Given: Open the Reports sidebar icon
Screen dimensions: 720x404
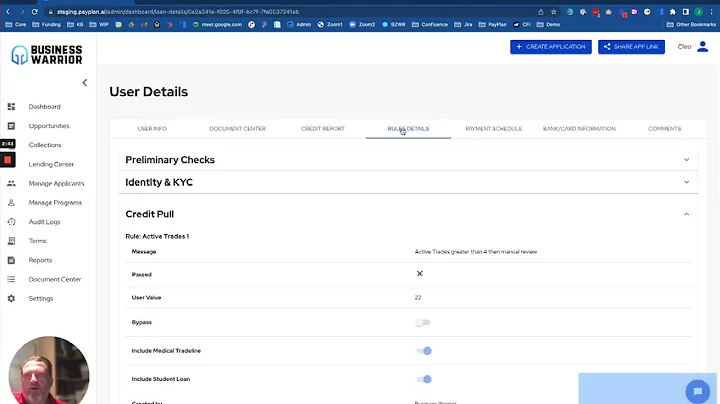Looking at the screenshot, I should pos(10,260).
